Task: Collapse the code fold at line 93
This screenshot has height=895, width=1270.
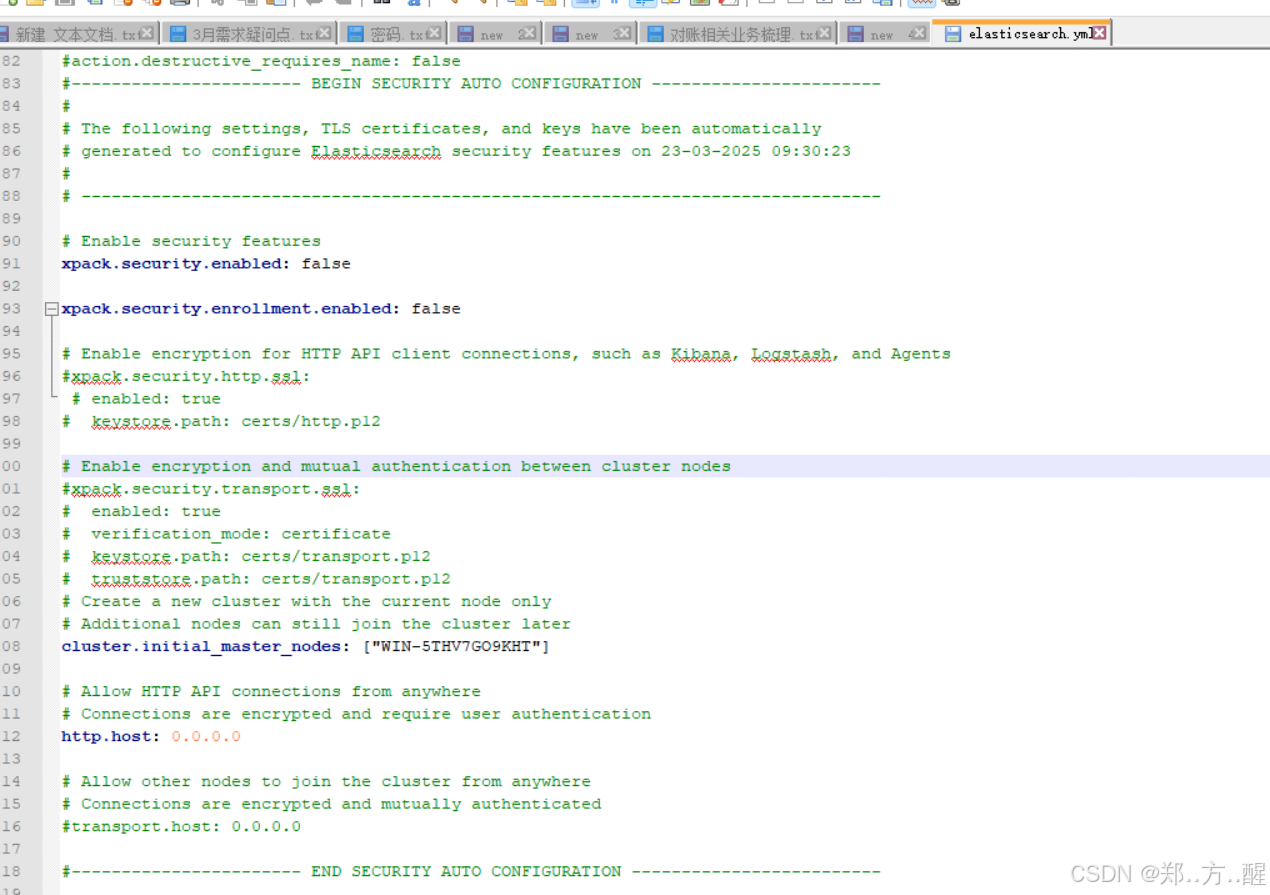Action: coord(51,308)
